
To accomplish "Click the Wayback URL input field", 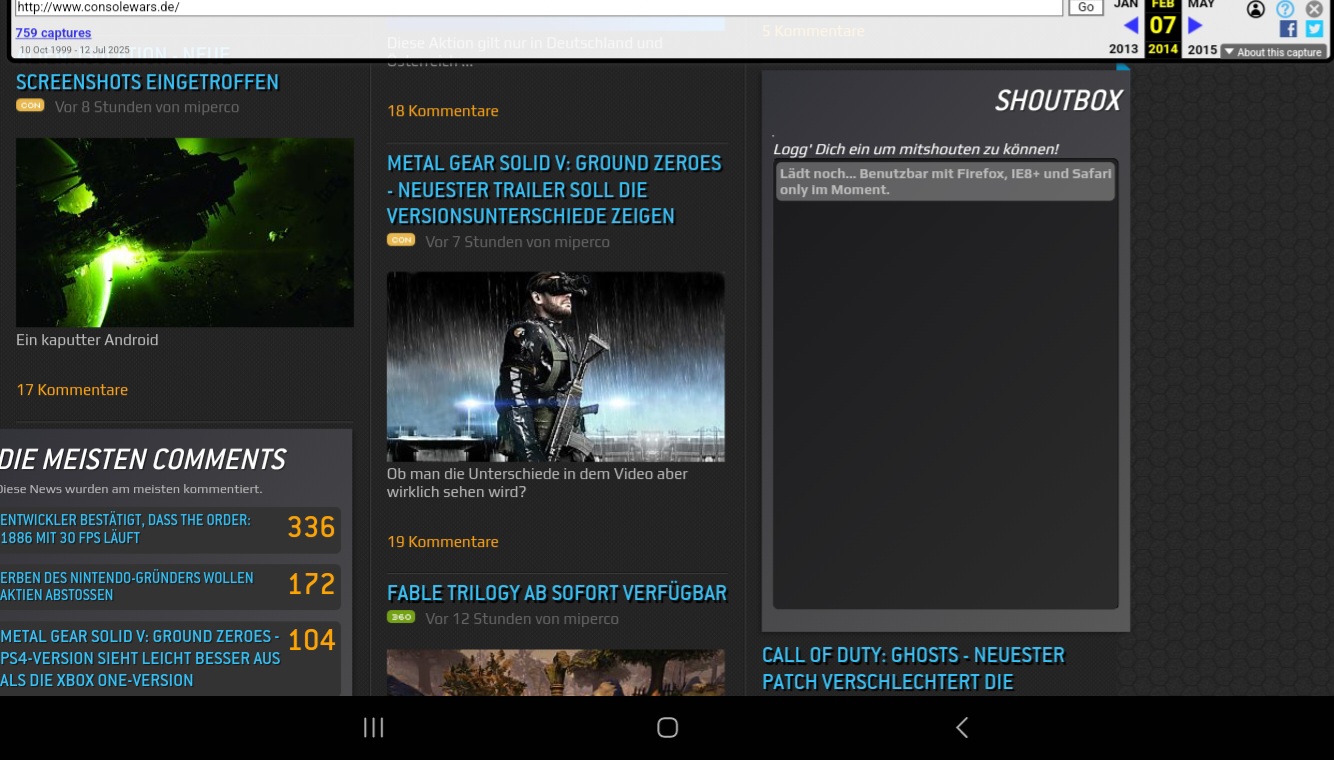I will click(538, 7).
